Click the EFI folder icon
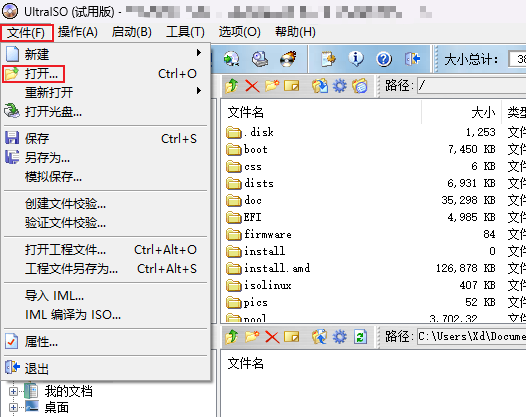Image resolution: width=526 pixels, height=417 pixels. pos(233,217)
